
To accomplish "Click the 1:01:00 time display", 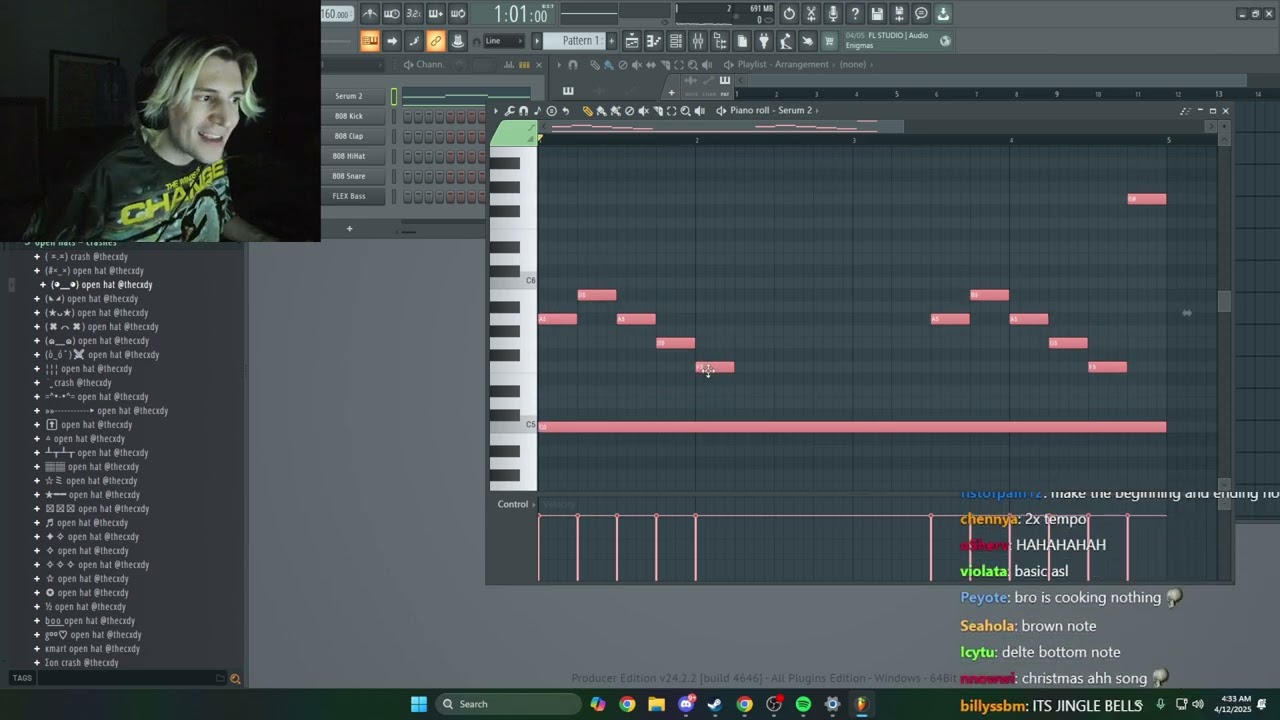I will pyautogui.click(x=521, y=14).
